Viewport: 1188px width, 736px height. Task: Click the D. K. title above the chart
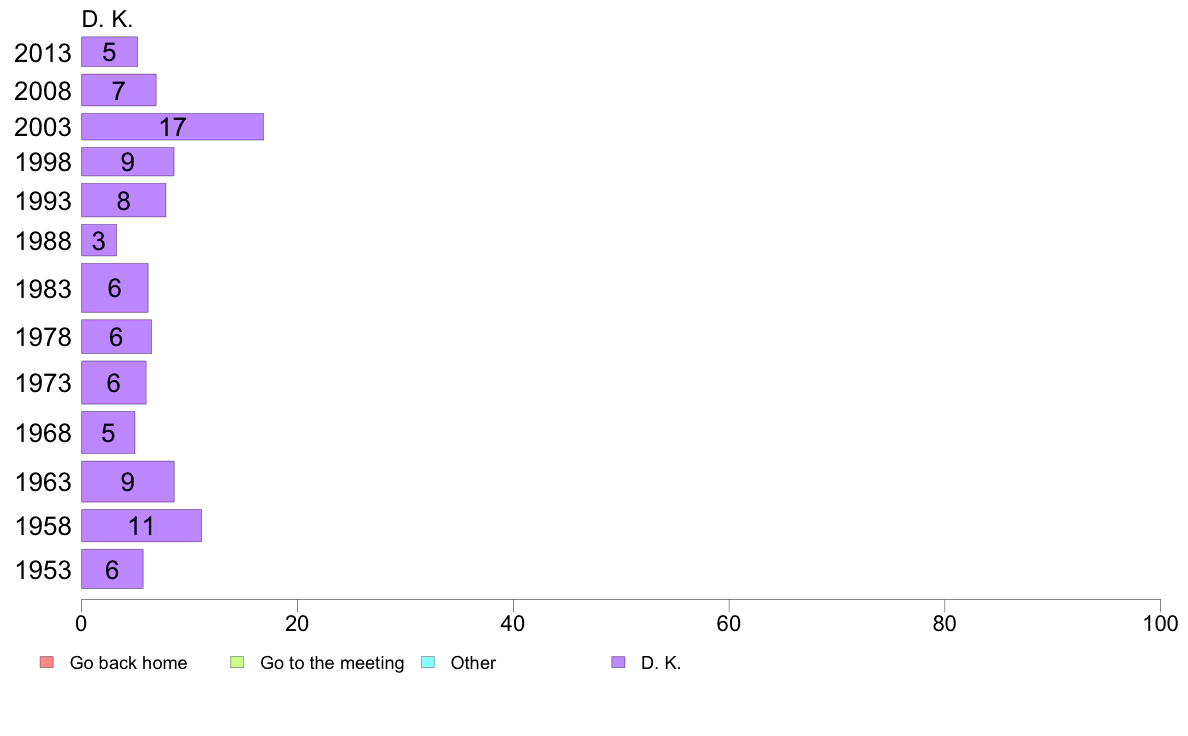coord(107,19)
